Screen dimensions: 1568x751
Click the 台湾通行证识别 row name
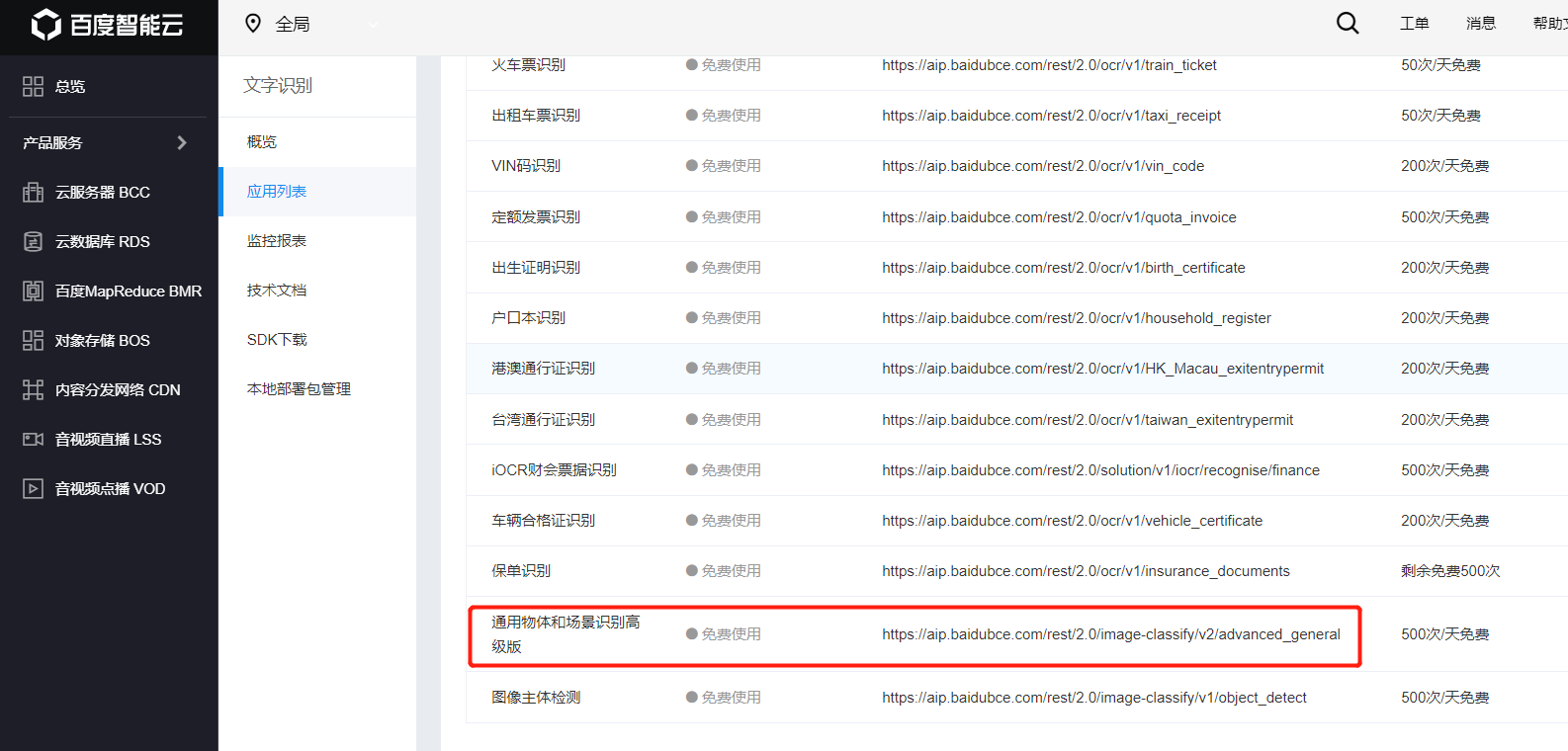pyautogui.click(x=544, y=420)
